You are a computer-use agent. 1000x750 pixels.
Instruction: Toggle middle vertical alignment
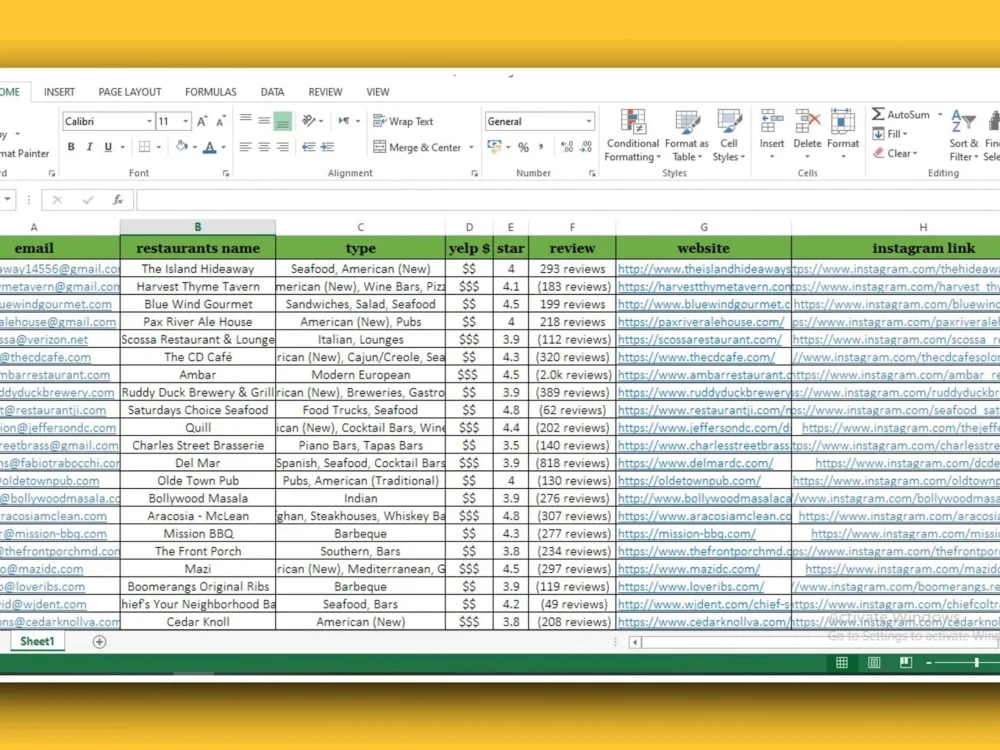263,121
